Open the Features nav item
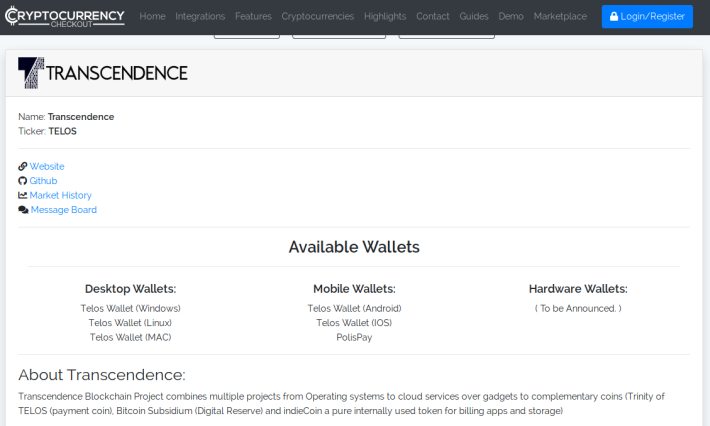 point(253,16)
